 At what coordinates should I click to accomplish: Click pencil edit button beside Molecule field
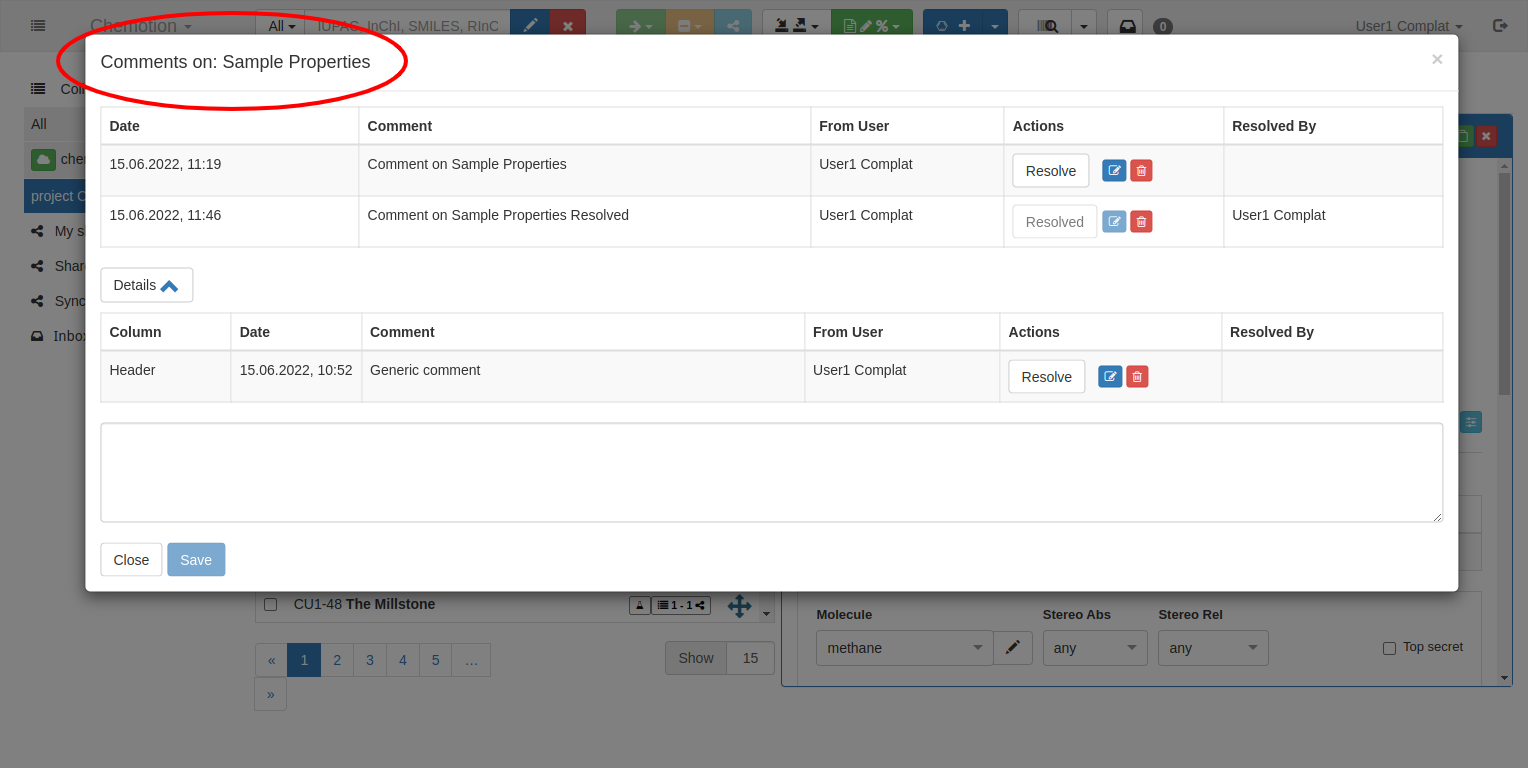[x=1013, y=648]
